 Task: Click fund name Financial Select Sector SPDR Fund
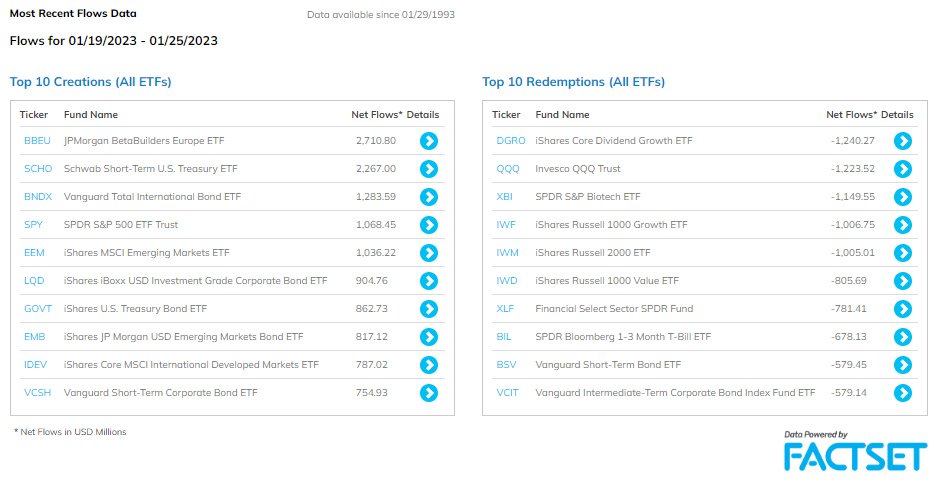pyautogui.click(x=614, y=309)
